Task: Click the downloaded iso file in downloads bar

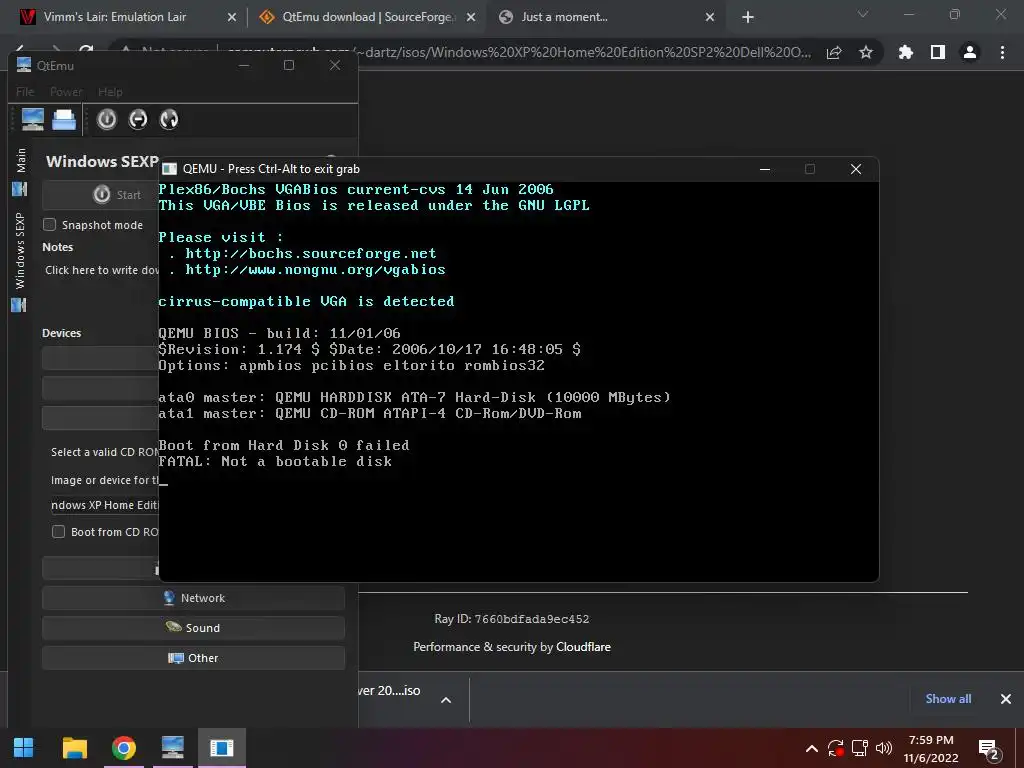Action: [390, 691]
